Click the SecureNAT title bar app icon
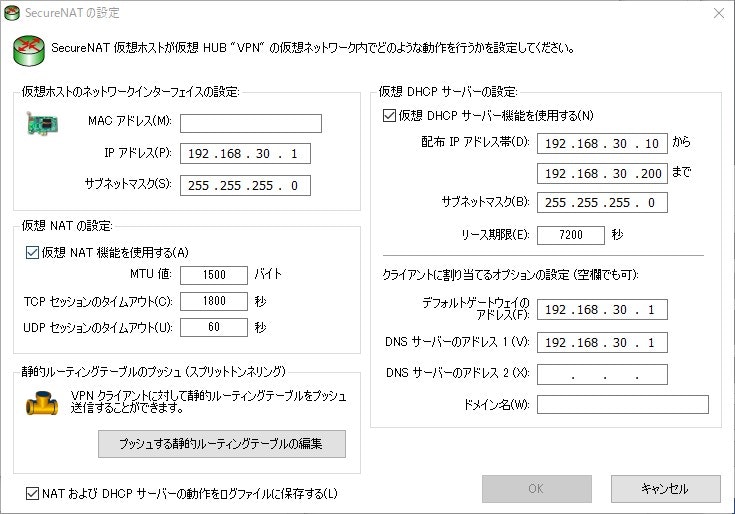 click(11, 13)
